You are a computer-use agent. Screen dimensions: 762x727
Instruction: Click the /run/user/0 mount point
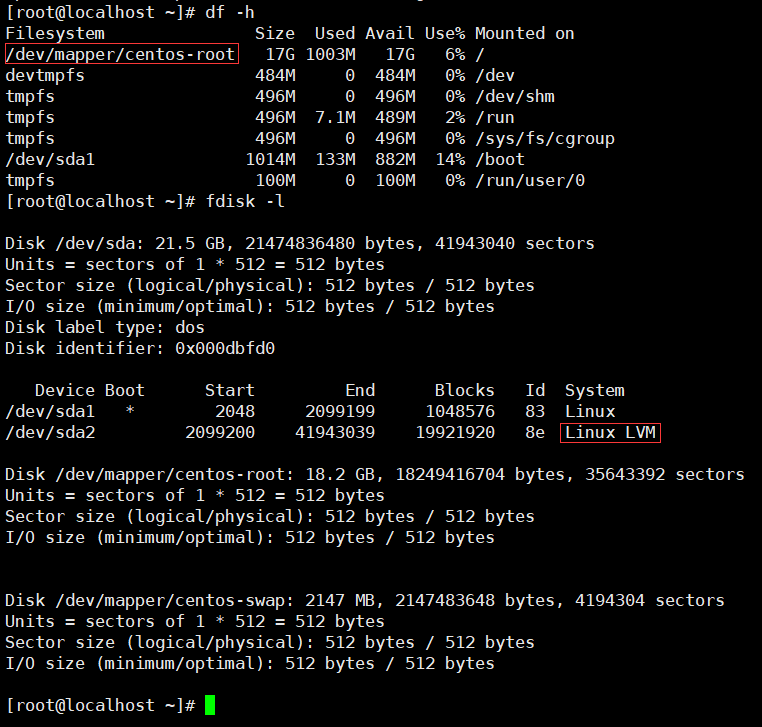[x=530, y=181]
